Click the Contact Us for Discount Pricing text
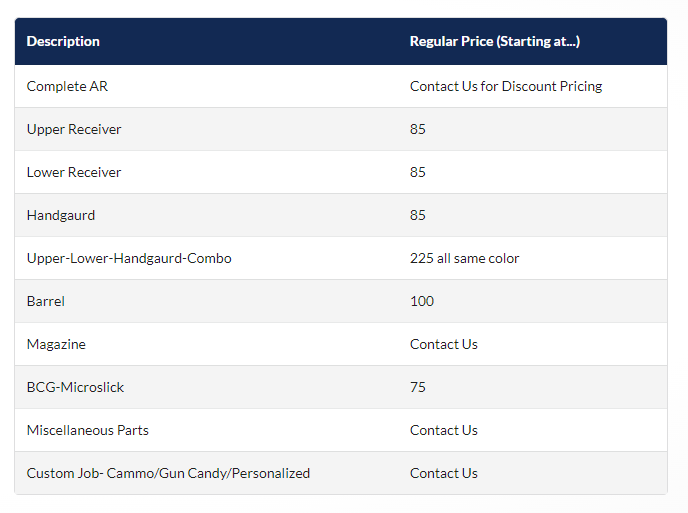This screenshot has height=513, width=688. coord(506,86)
